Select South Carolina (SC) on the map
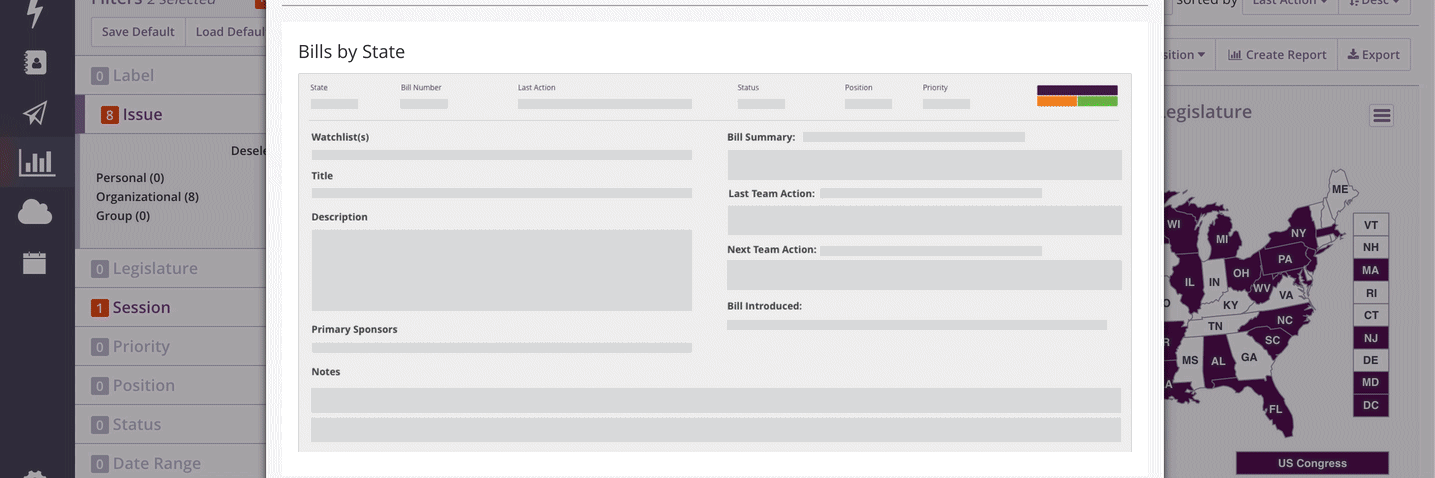This screenshot has height=478, width=1435. tap(1272, 340)
